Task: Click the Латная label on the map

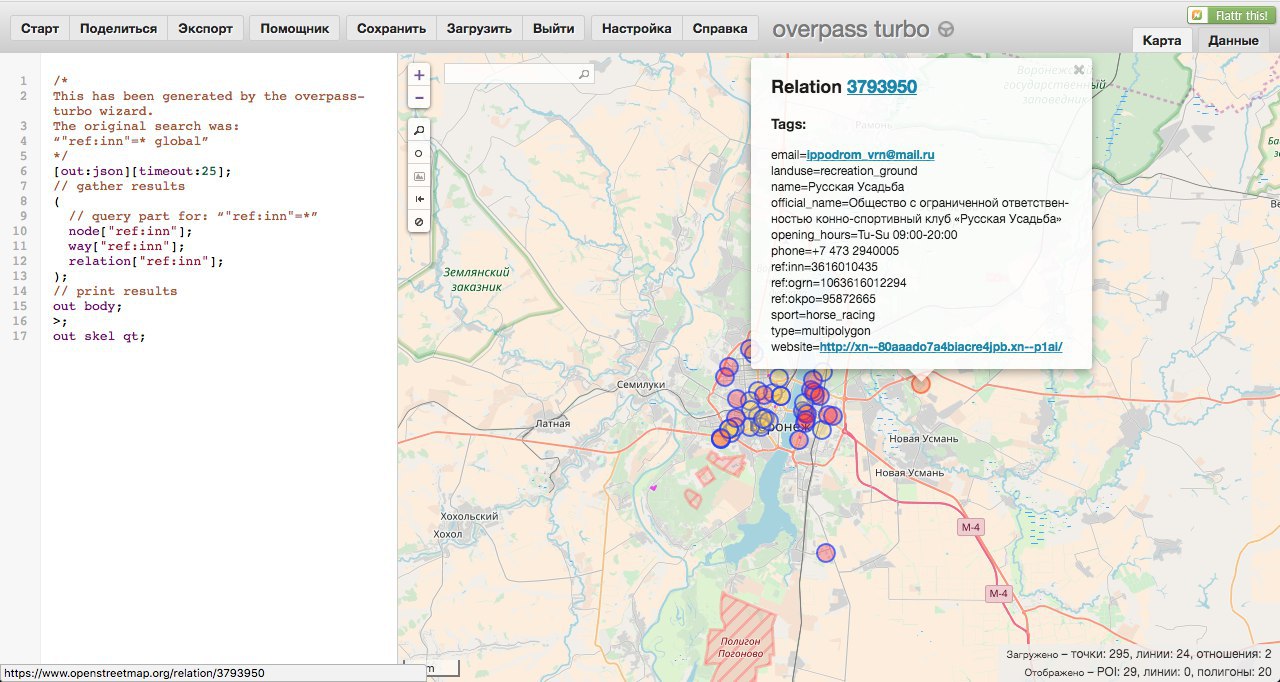Action: pos(553,423)
